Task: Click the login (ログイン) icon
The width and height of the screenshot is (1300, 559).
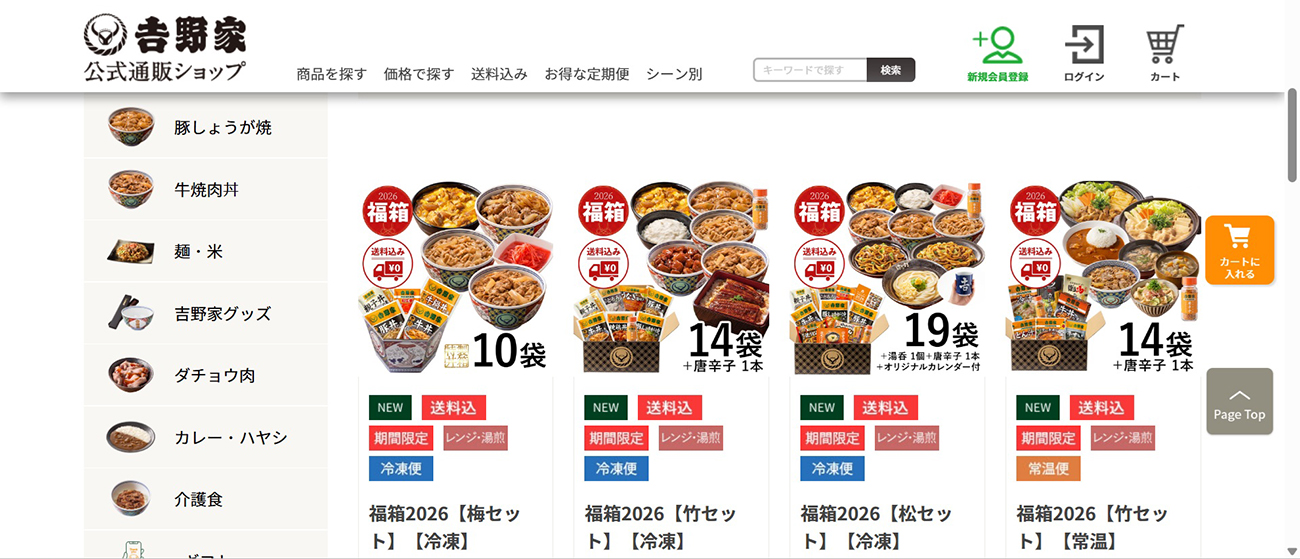Action: (x=1084, y=53)
